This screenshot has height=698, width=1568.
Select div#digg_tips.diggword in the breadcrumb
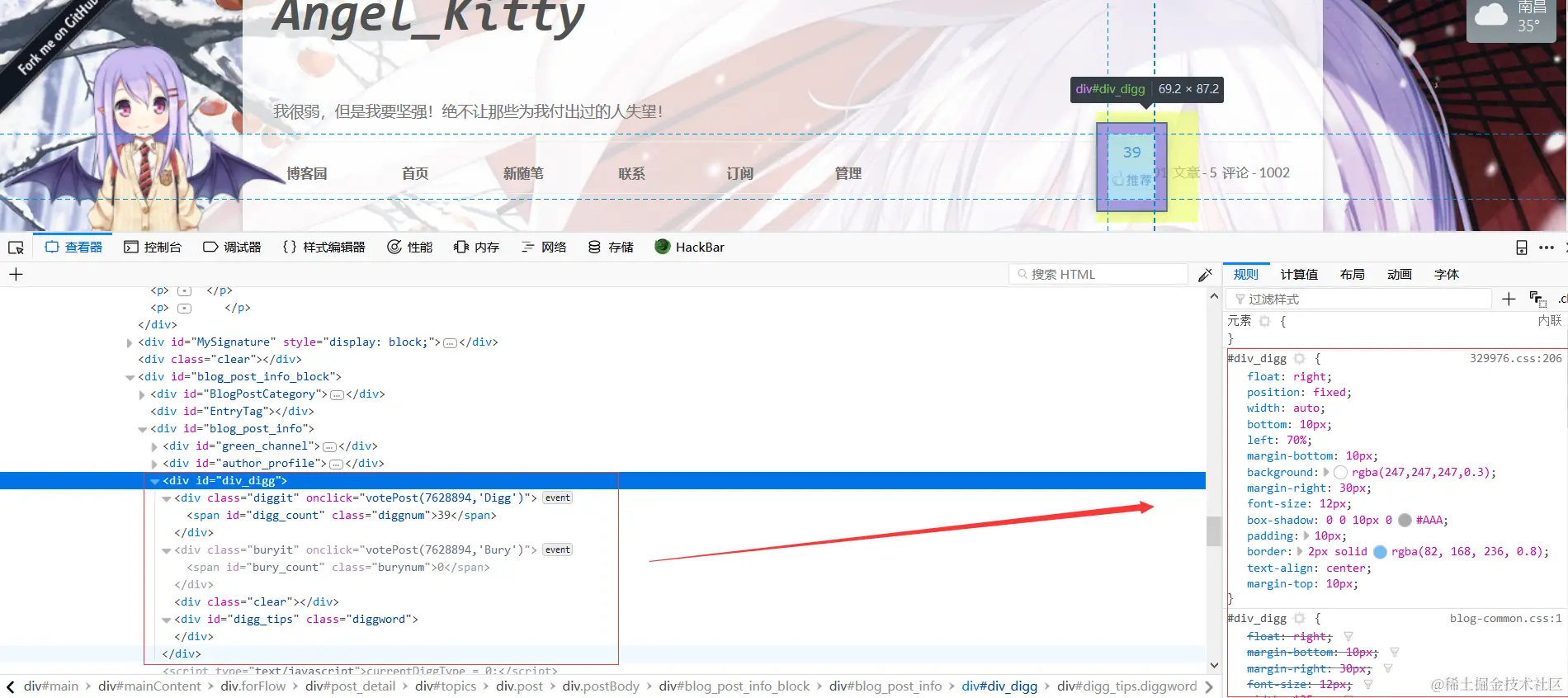pyautogui.click(x=1126, y=686)
